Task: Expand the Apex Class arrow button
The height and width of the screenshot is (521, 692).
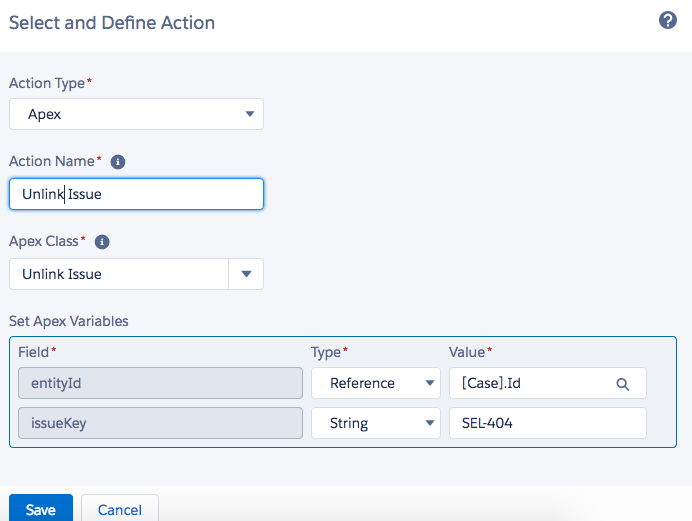Action: point(246,274)
